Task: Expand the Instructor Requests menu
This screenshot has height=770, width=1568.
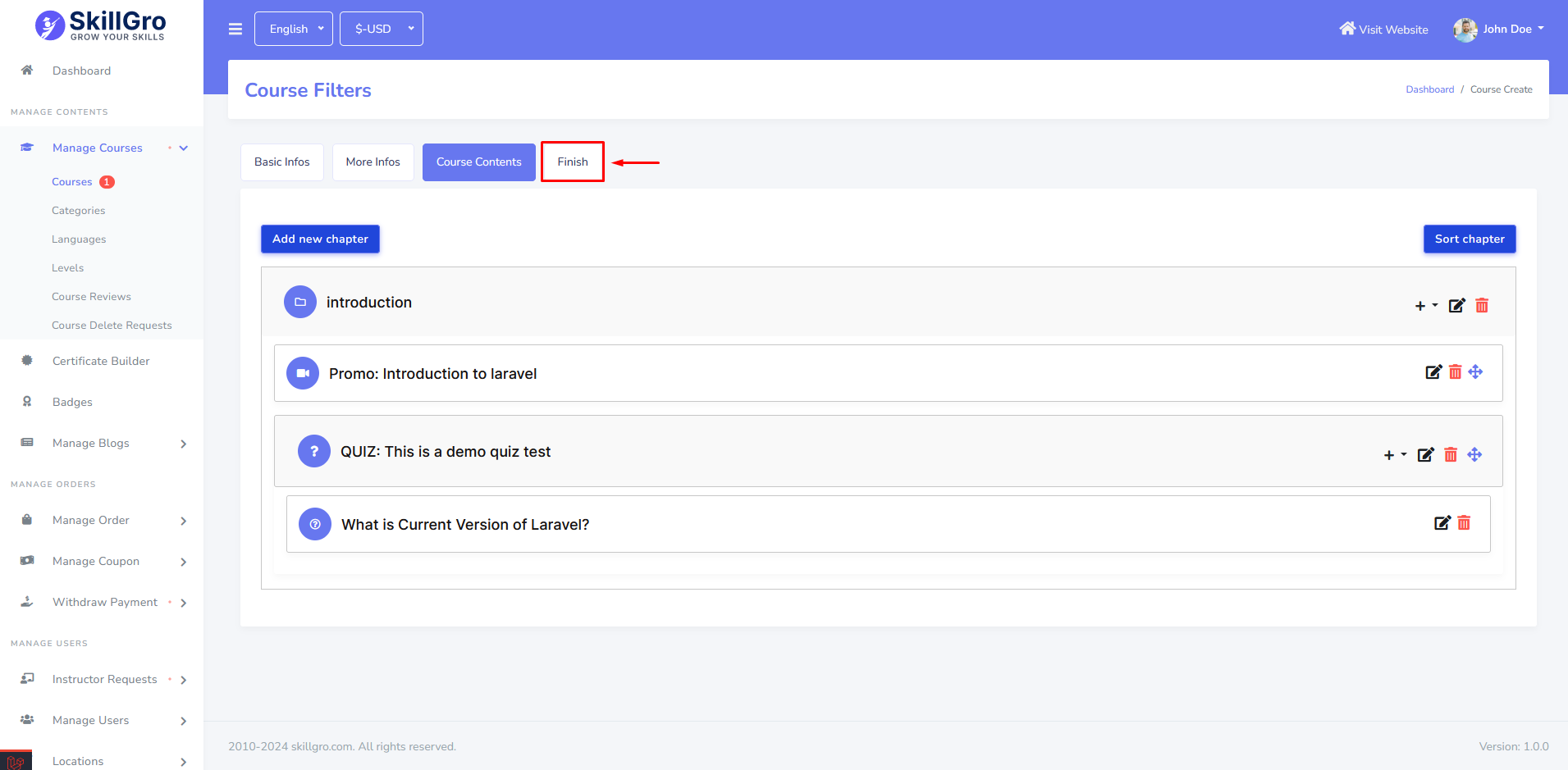Action: (184, 680)
